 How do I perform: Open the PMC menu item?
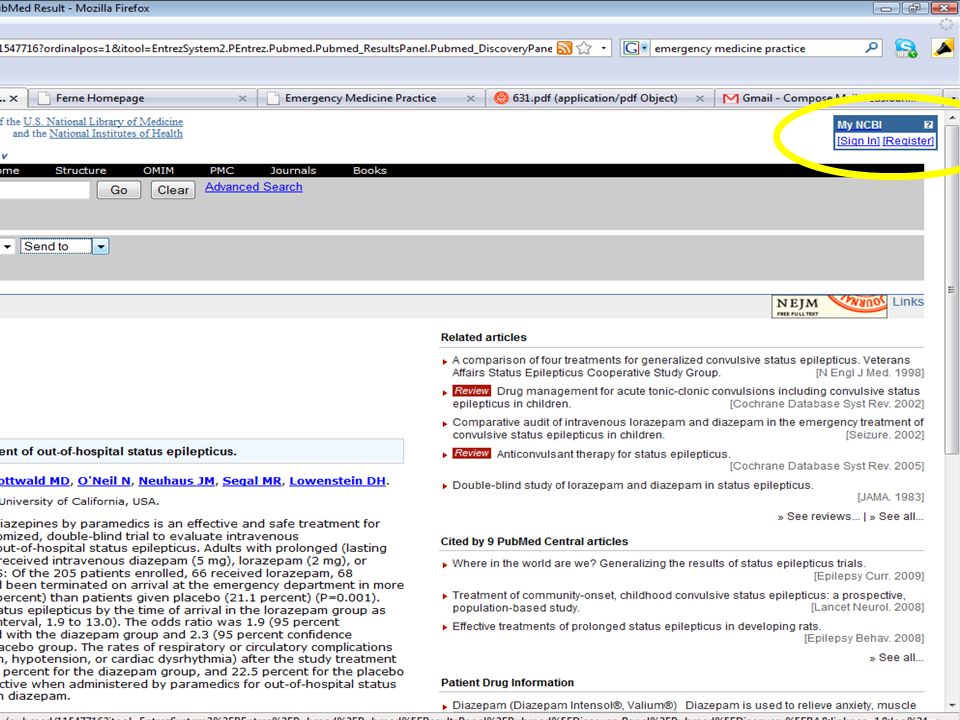pos(222,171)
